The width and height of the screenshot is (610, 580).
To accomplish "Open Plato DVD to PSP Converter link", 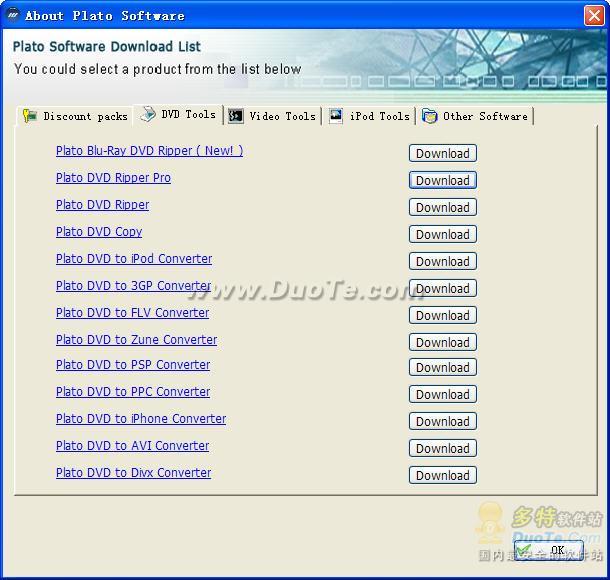I will tap(133, 364).
